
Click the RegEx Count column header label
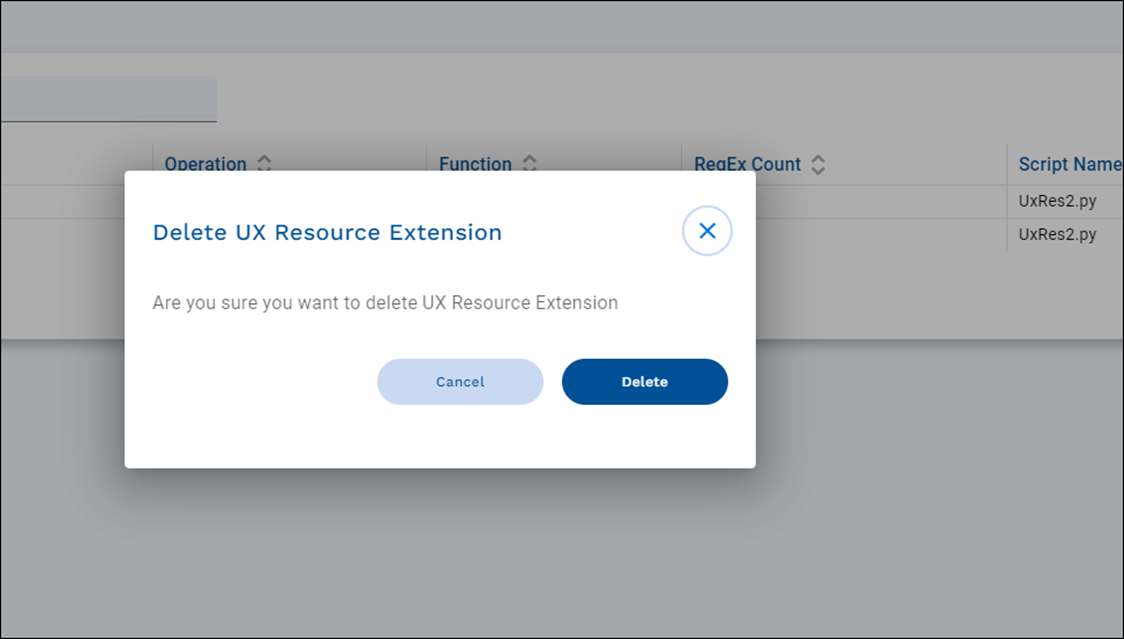tap(747, 164)
